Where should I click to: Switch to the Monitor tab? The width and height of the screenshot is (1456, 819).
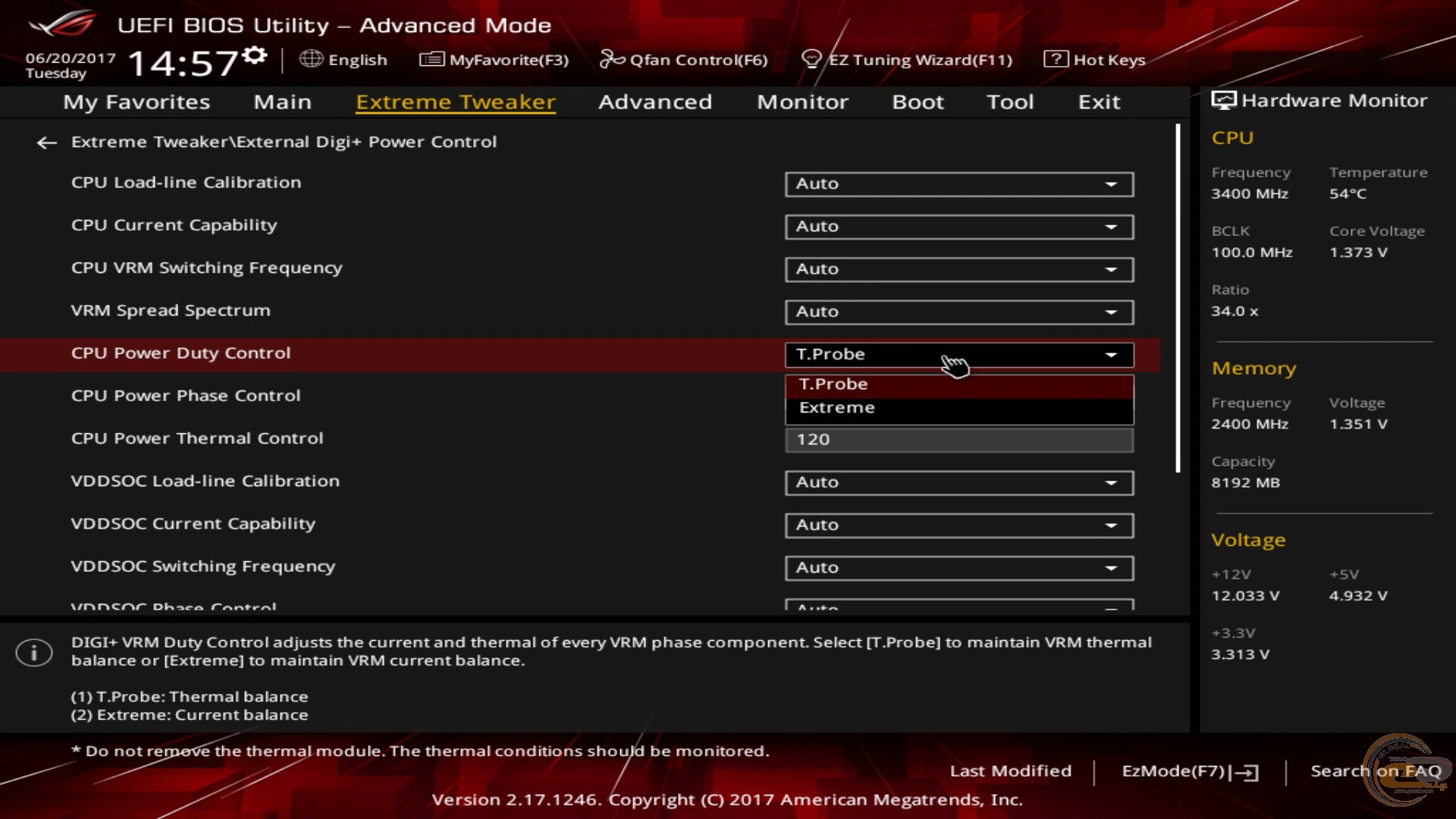click(x=802, y=102)
